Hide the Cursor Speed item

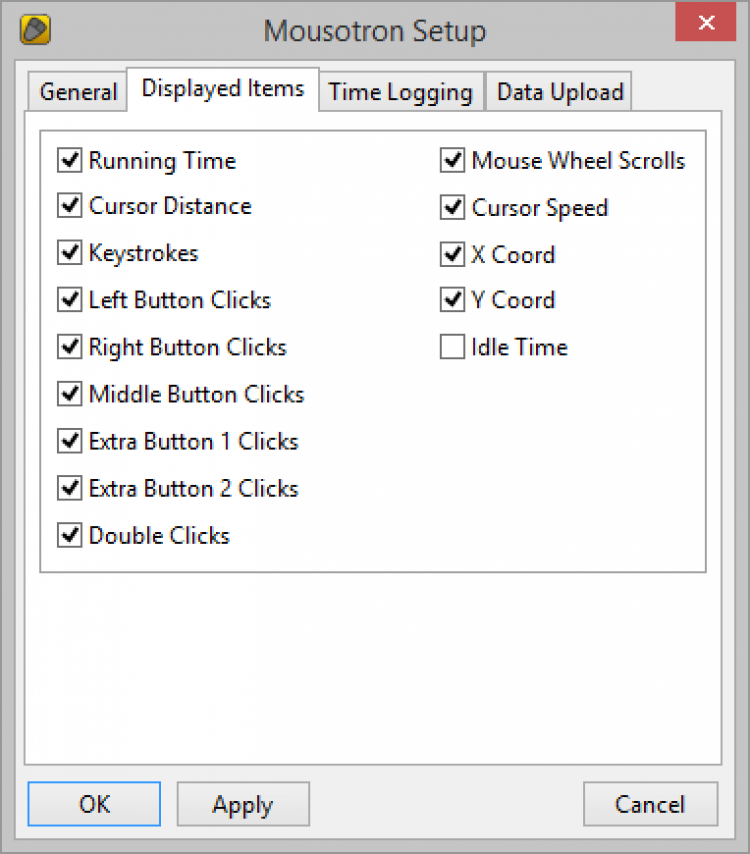pyautogui.click(x=453, y=208)
